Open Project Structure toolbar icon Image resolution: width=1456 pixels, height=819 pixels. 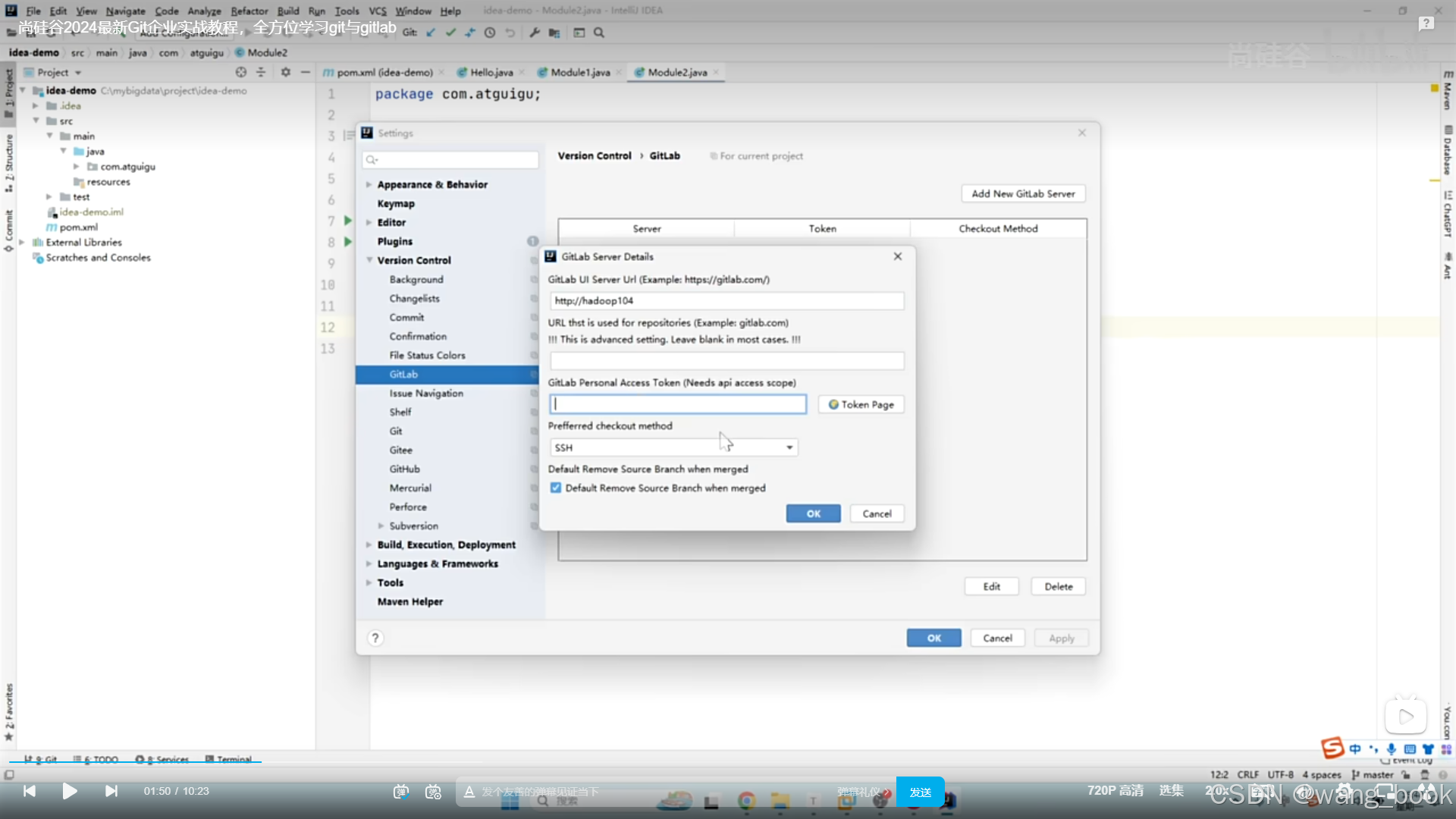(x=554, y=33)
